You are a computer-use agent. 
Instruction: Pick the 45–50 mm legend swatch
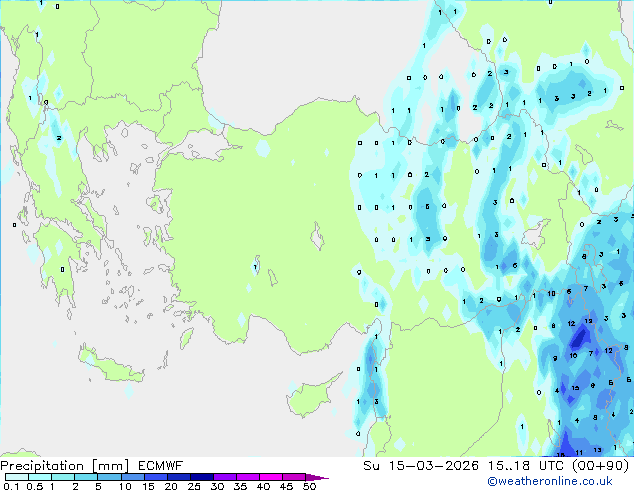294,477
